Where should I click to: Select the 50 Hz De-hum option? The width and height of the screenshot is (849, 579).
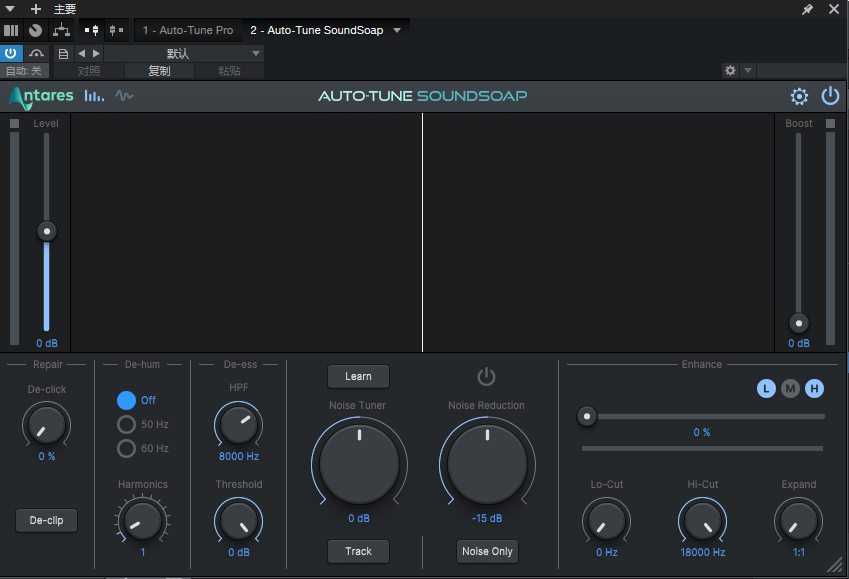[126, 424]
